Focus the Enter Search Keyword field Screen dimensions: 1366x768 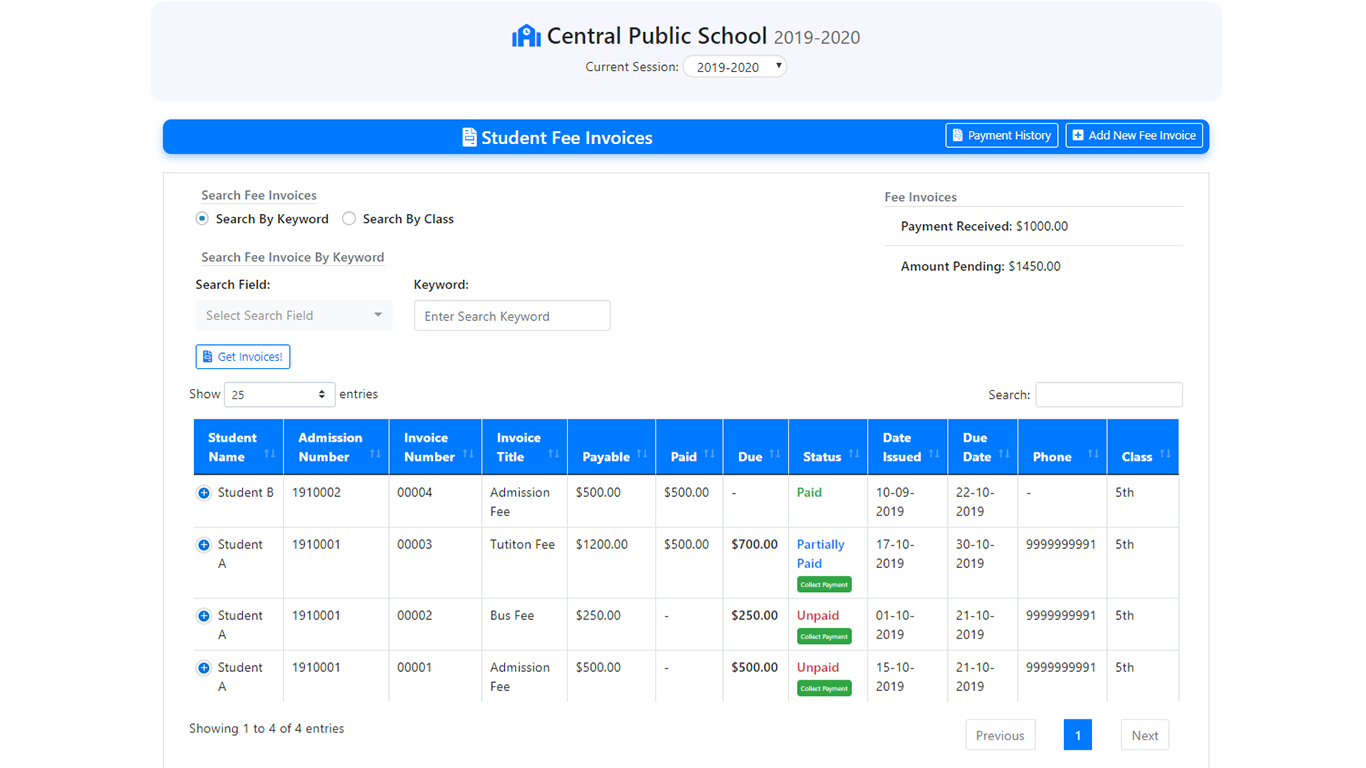pos(512,316)
